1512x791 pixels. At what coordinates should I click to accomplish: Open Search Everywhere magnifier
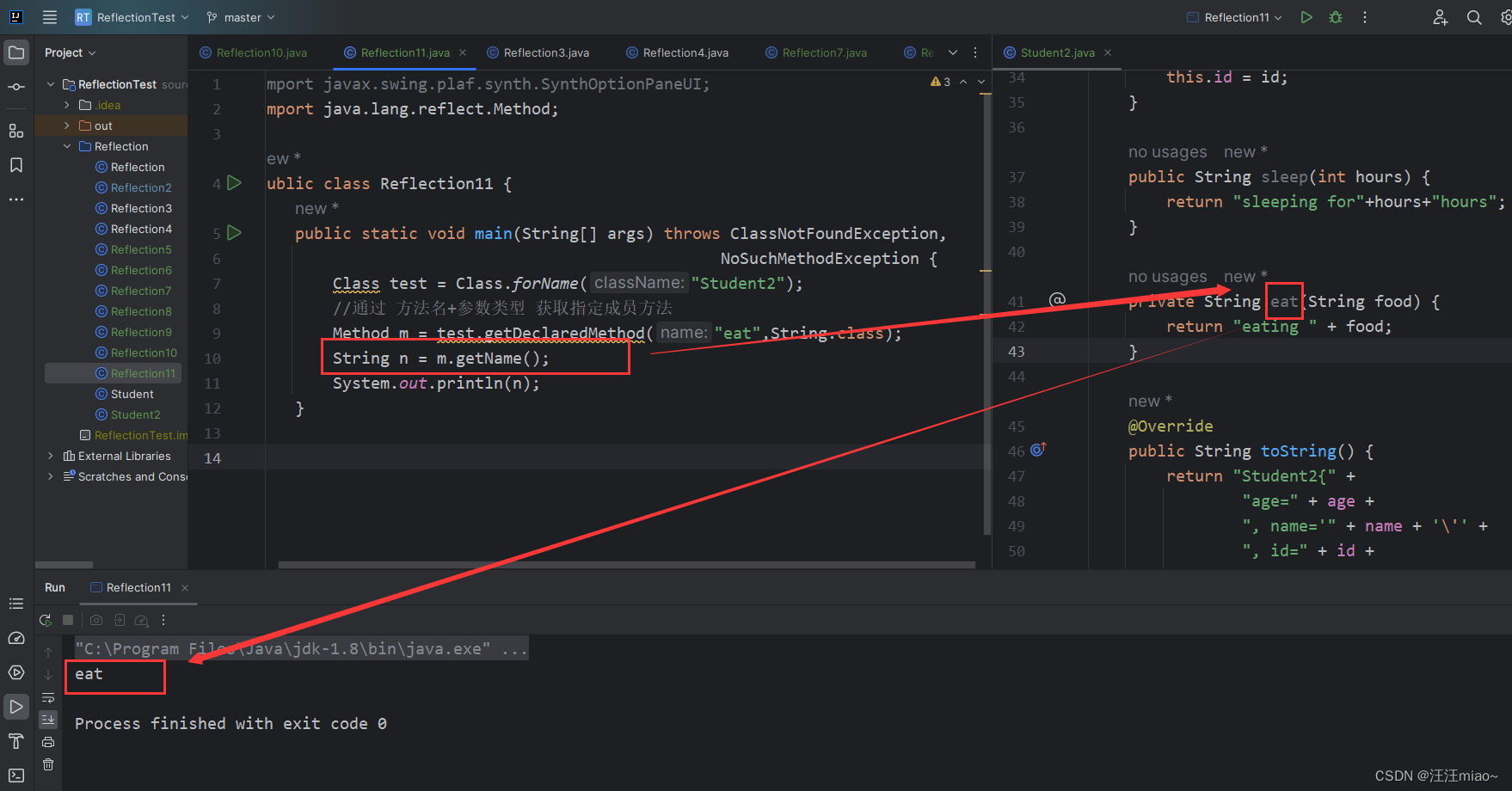point(1474,17)
